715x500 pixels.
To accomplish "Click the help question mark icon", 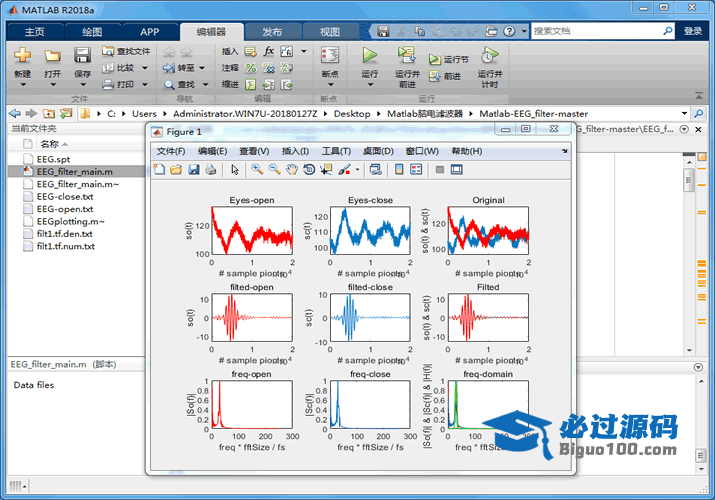I will point(509,31).
